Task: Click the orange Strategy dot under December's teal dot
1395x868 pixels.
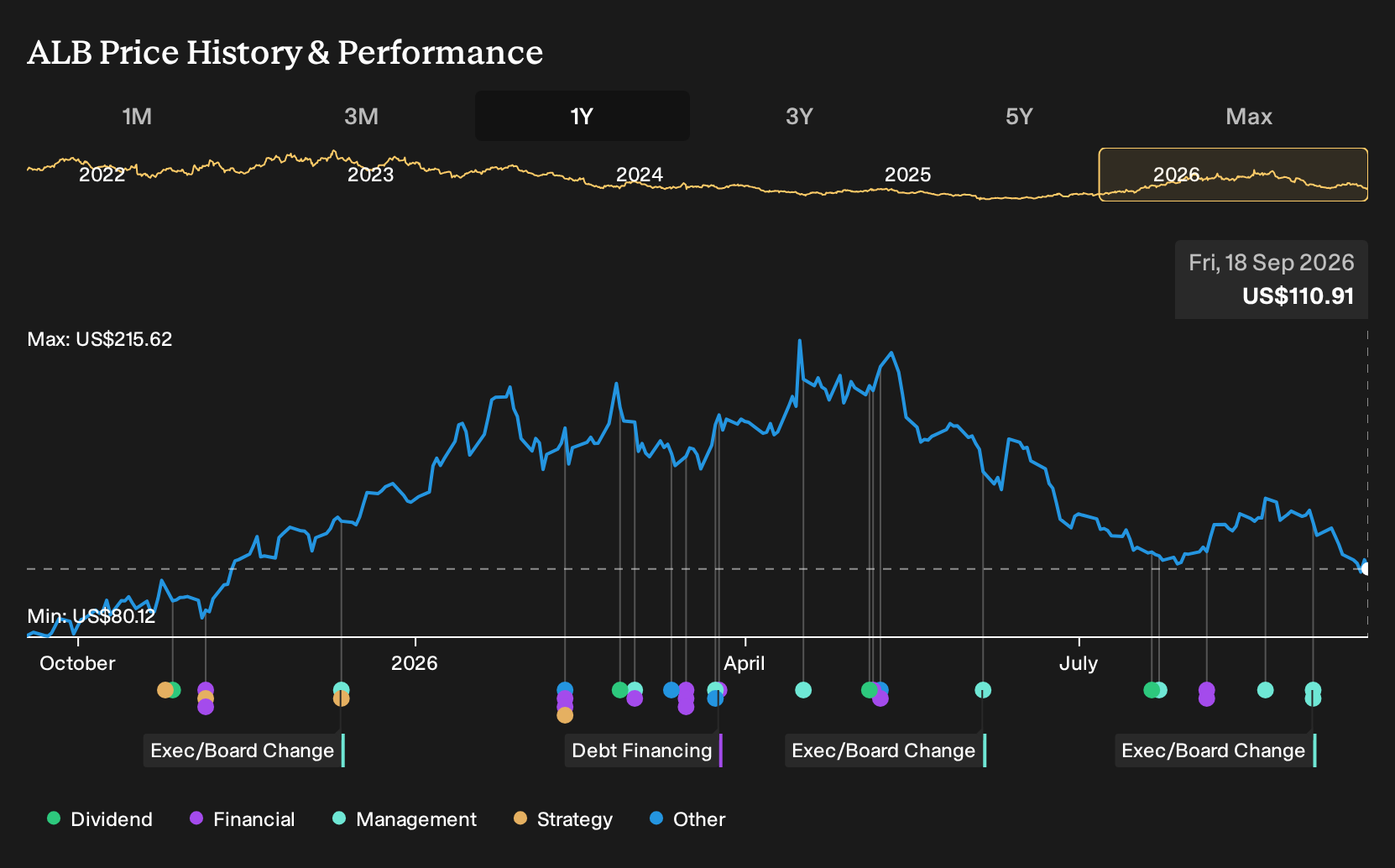Action: pos(341,698)
